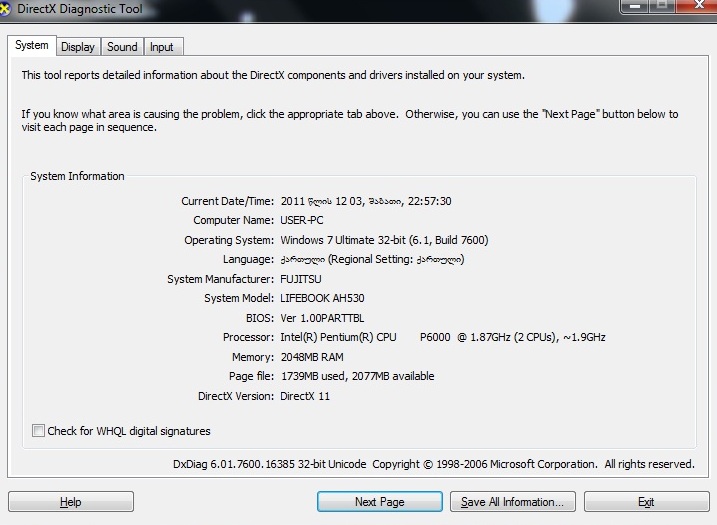The height and width of the screenshot is (525, 717).
Task: Click the computer name USER-PC
Action: 302,220
